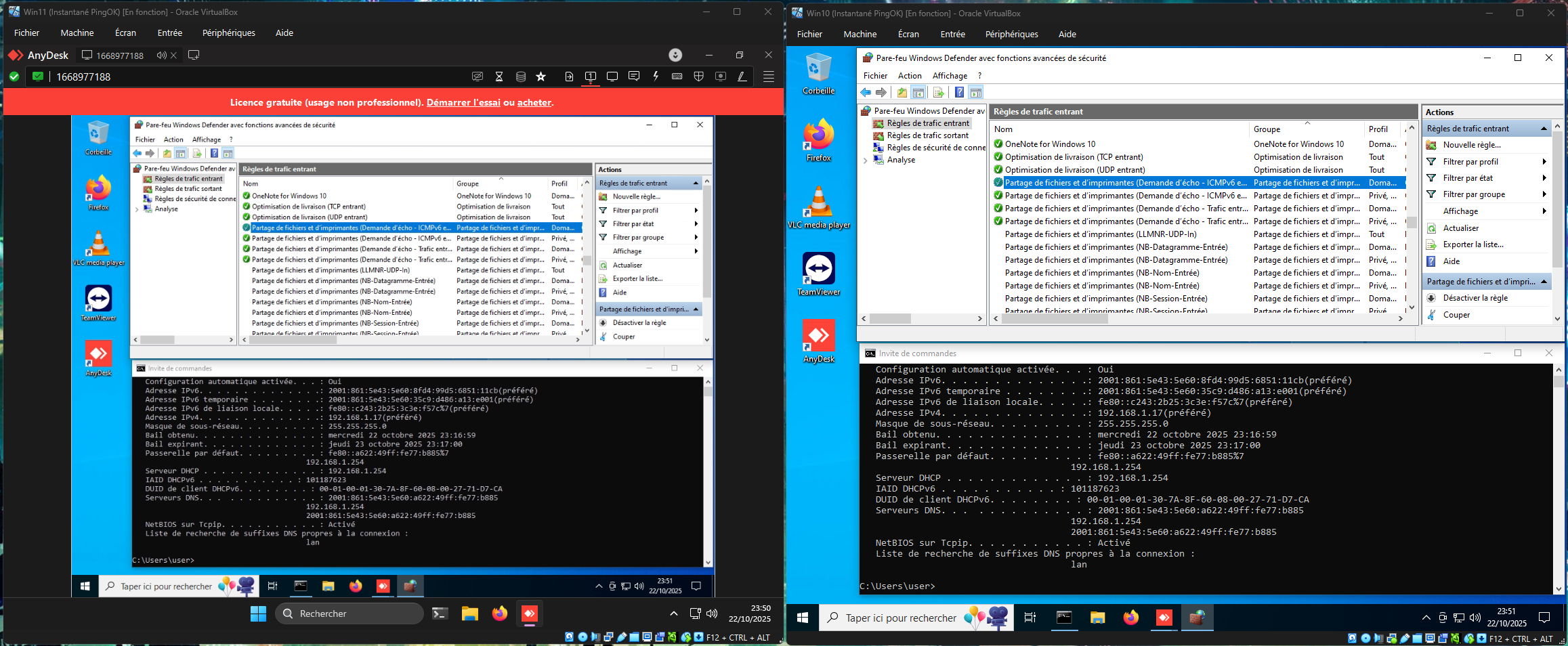Screen dimensions: 1568x646
Task: Toggle Actions pane button in Win10 firewall toolbar
Action: click(x=976, y=93)
